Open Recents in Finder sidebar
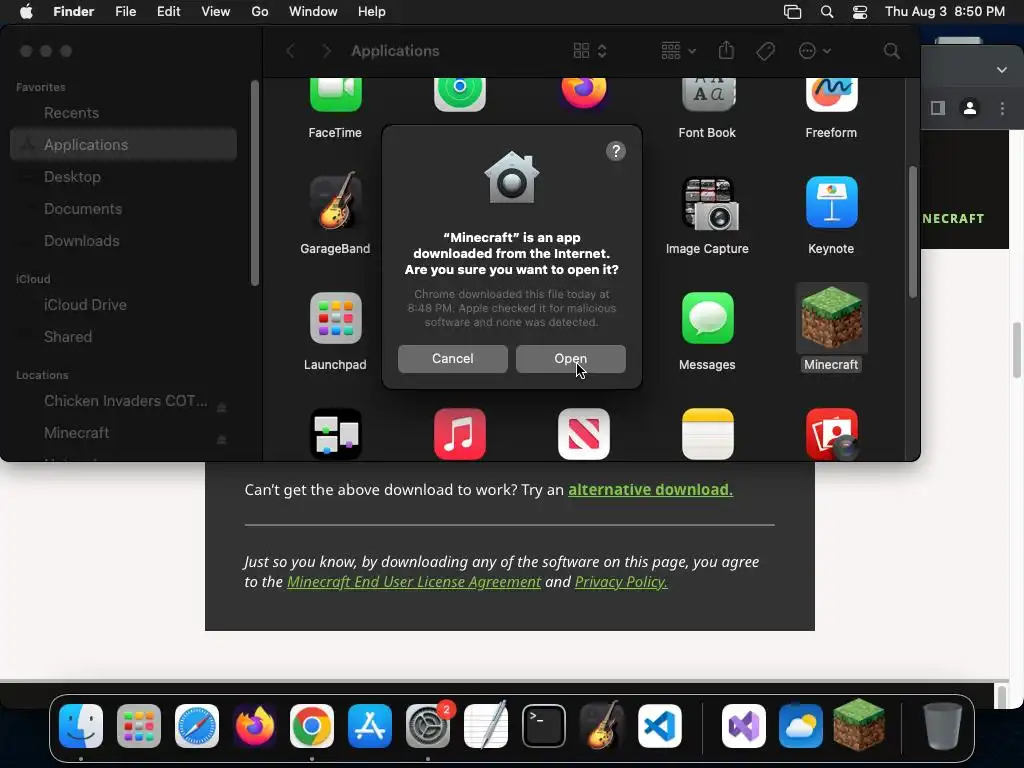 click(x=123, y=113)
